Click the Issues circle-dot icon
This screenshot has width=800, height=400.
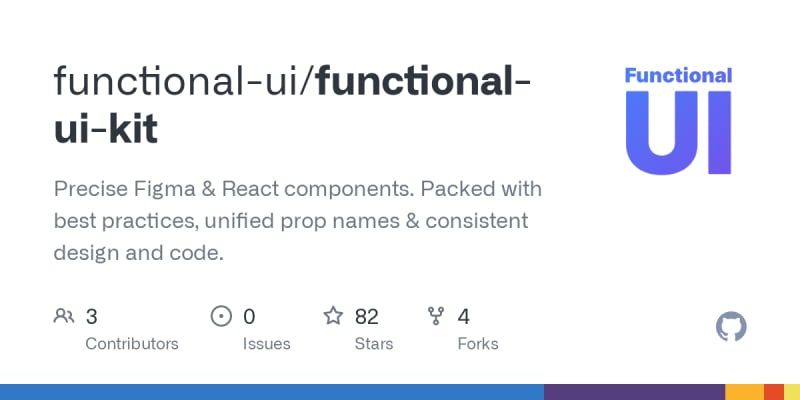coord(221,317)
